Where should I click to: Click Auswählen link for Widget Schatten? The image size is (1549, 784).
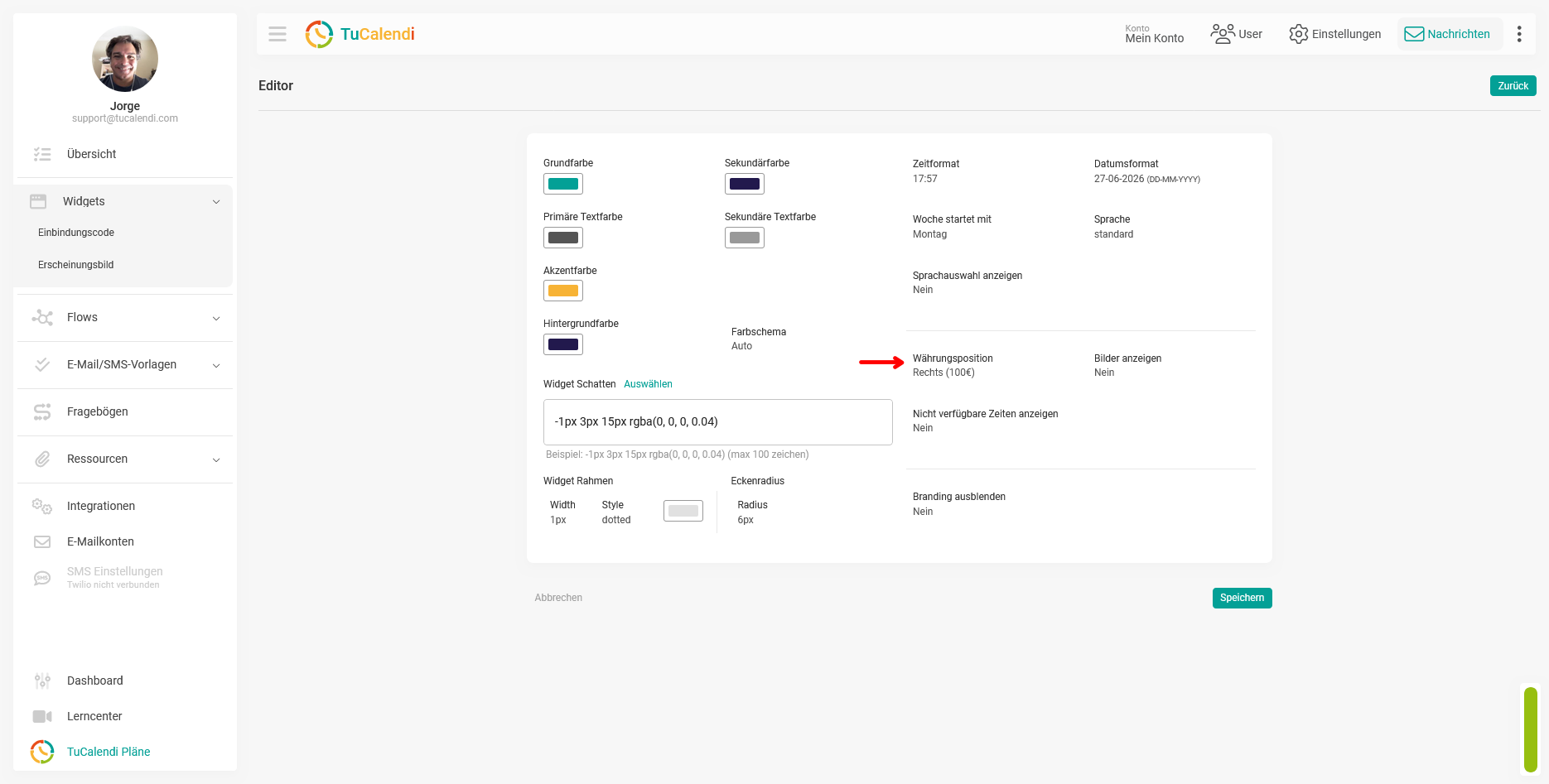click(x=648, y=384)
